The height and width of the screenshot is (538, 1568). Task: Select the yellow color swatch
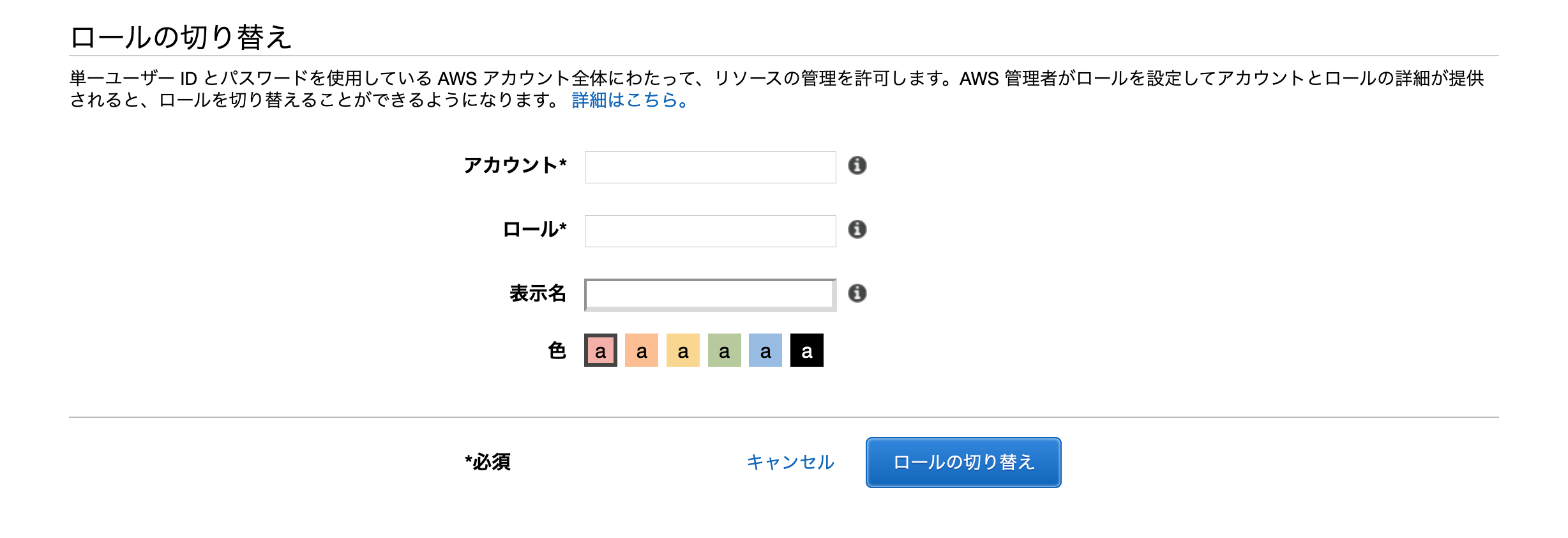pos(682,350)
